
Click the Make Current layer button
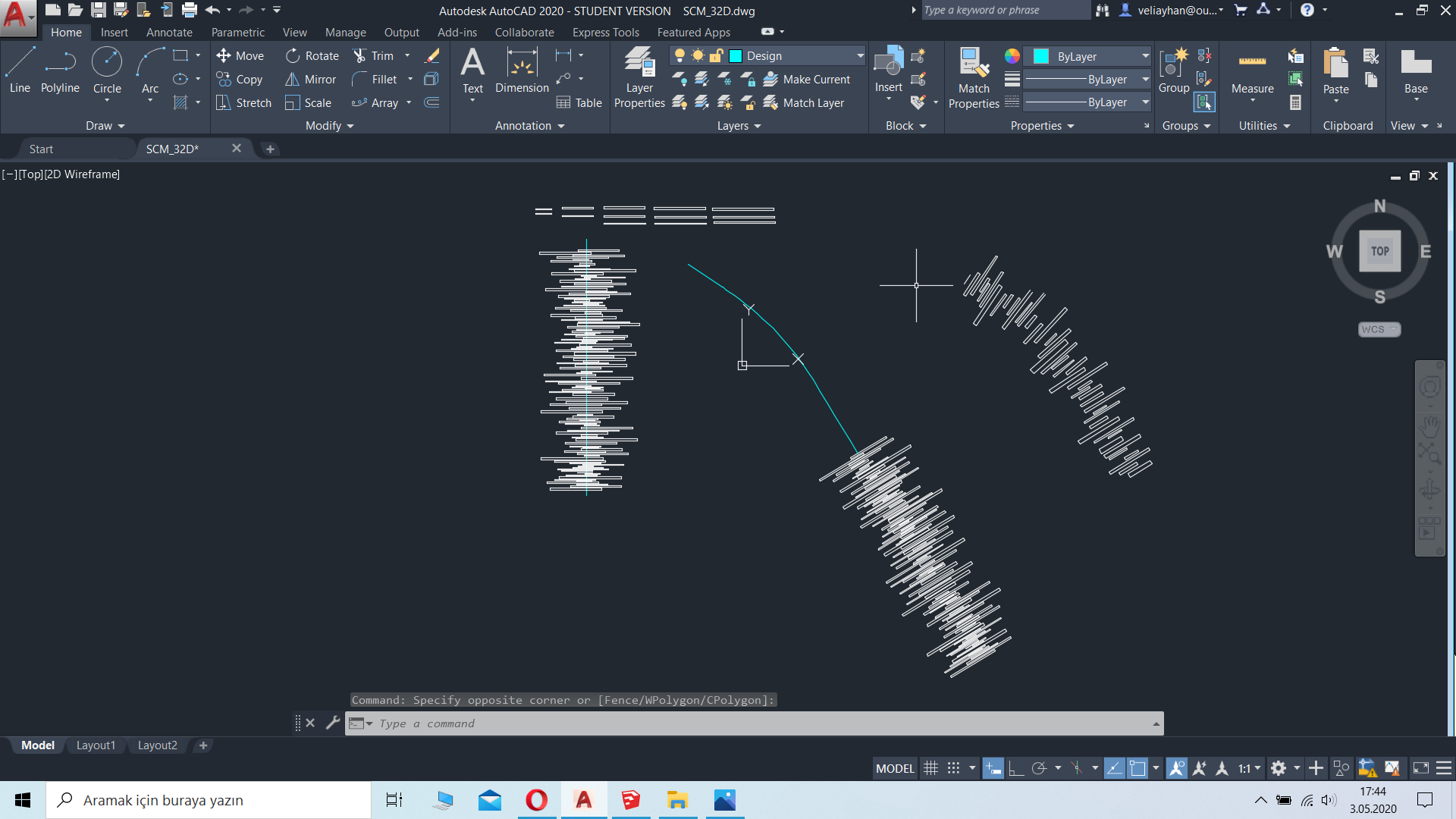[807, 79]
